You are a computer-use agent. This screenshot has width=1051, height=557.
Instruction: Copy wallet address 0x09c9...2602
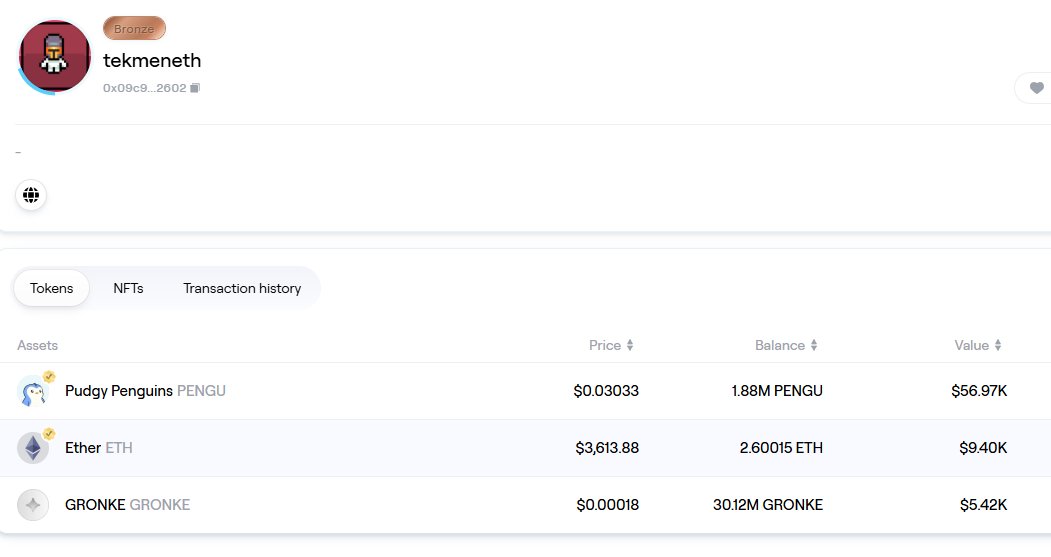coord(194,88)
